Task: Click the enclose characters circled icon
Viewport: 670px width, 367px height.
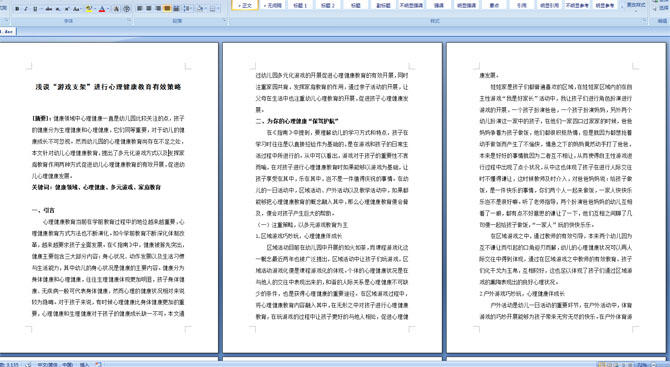Action: [126, 9]
